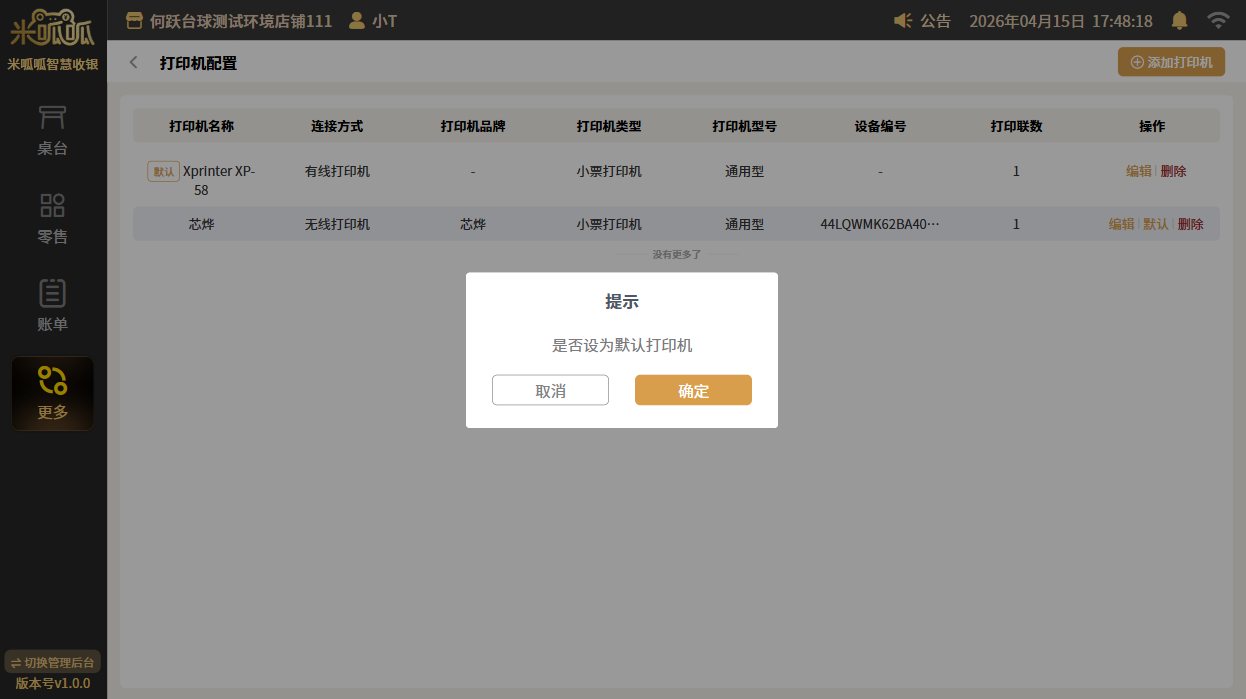Click 默认 for the 芯烨 printer row
This screenshot has width=1246, height=699.
click(1155, 224)
